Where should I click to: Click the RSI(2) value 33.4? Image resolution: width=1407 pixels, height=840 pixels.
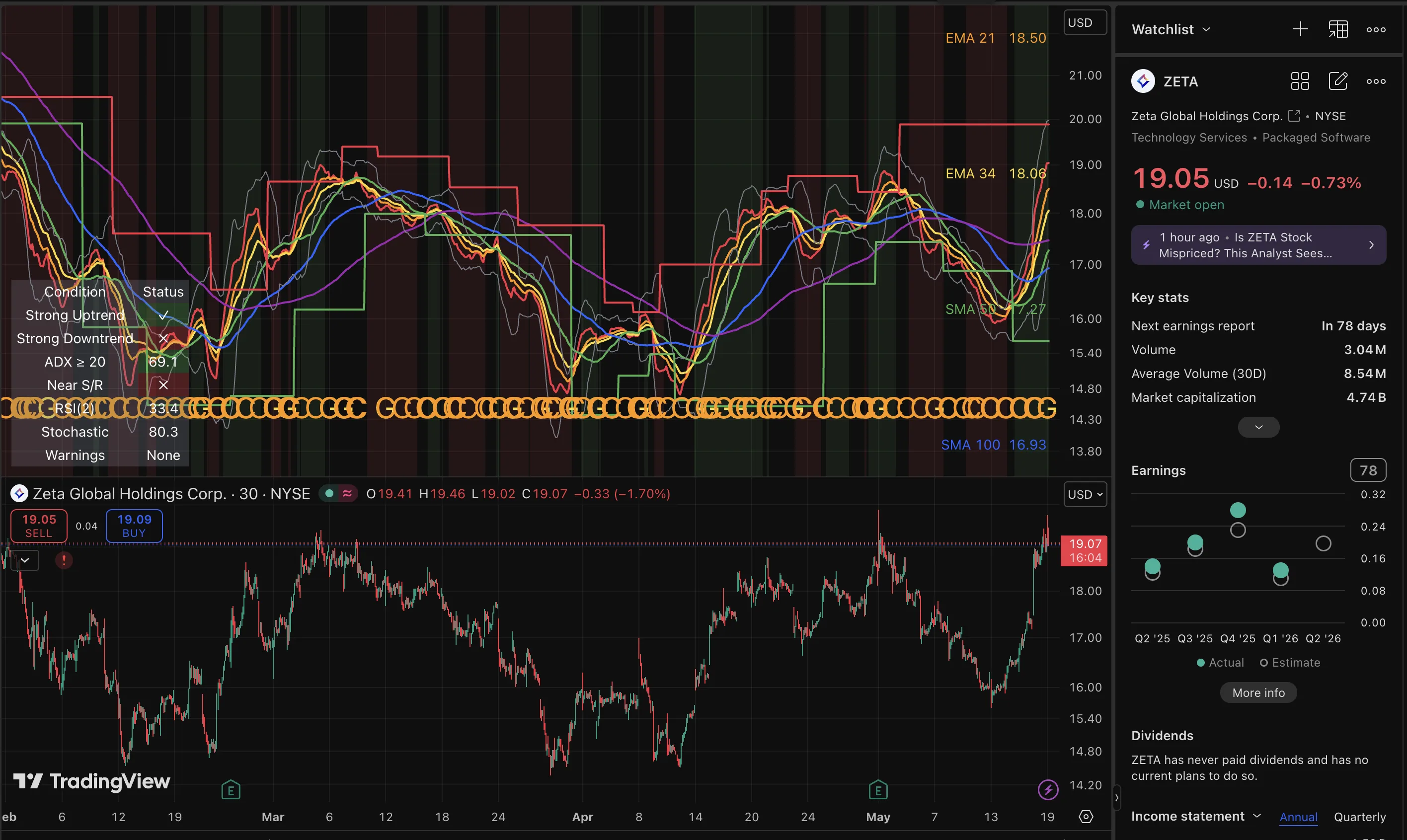coord(163,409)
